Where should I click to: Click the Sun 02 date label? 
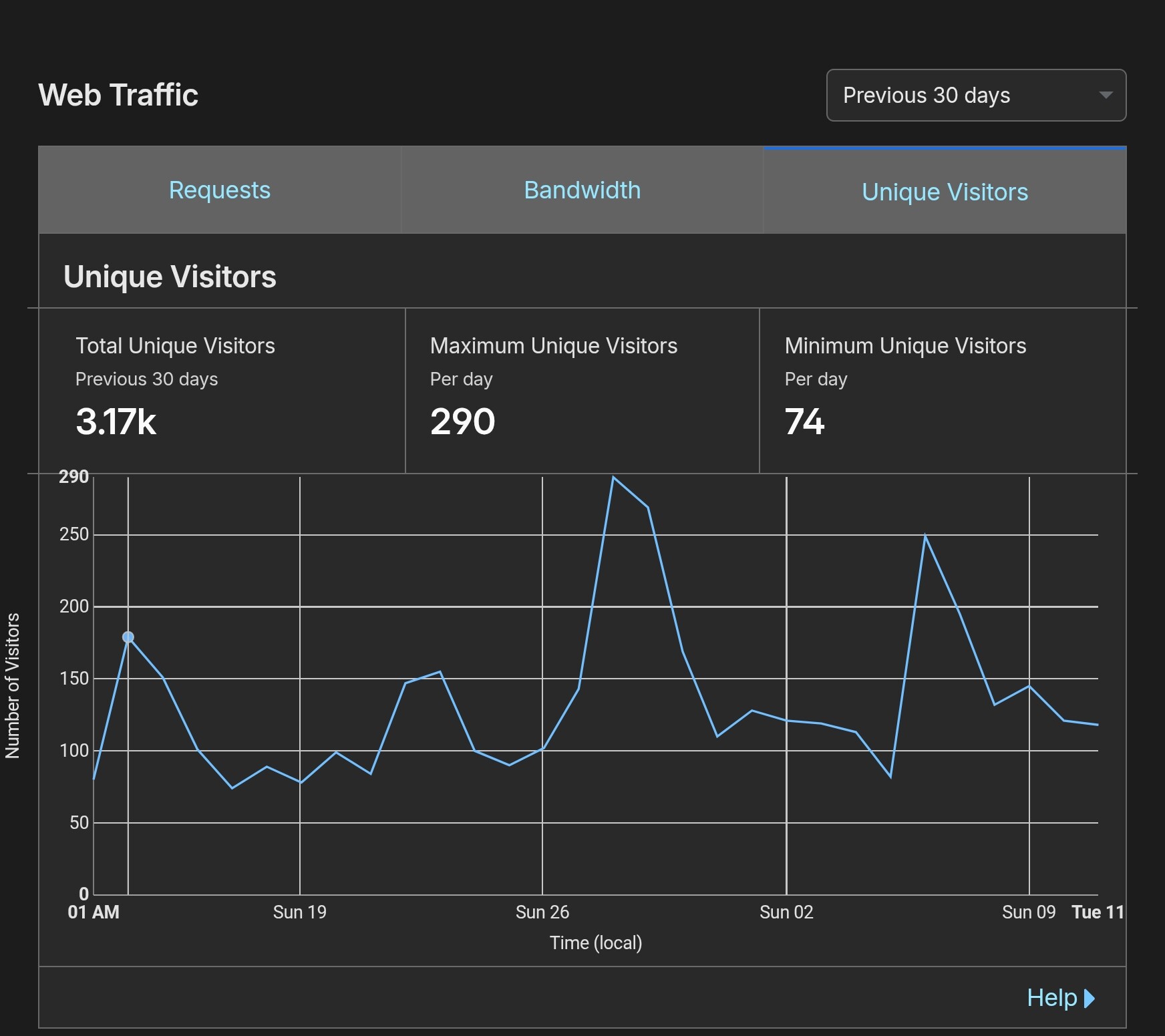click(786, 912)
